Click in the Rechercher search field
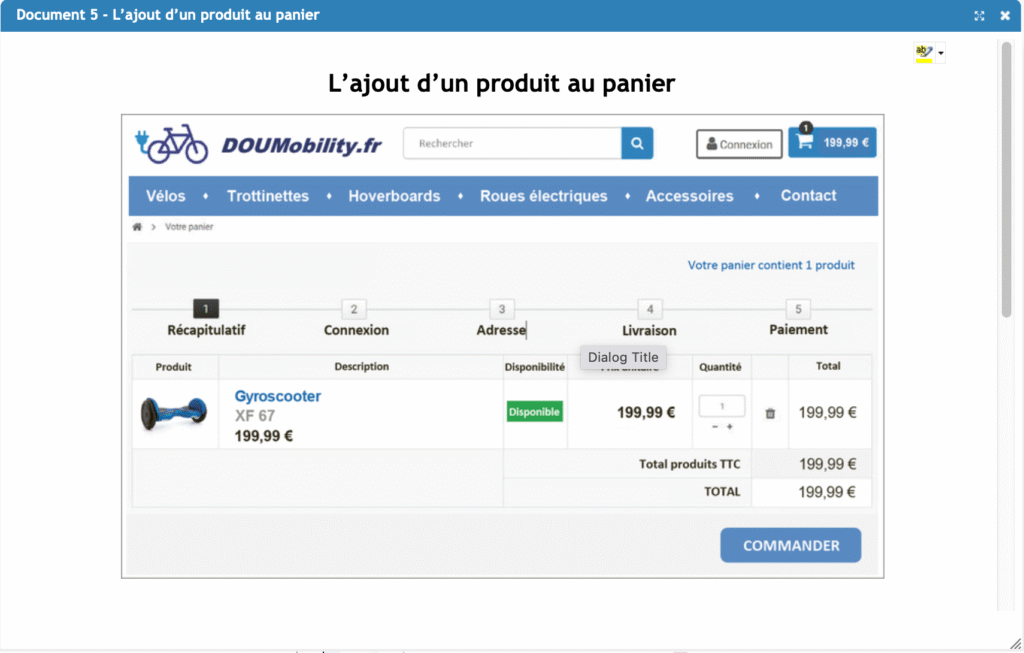 (x=512, y=144)
